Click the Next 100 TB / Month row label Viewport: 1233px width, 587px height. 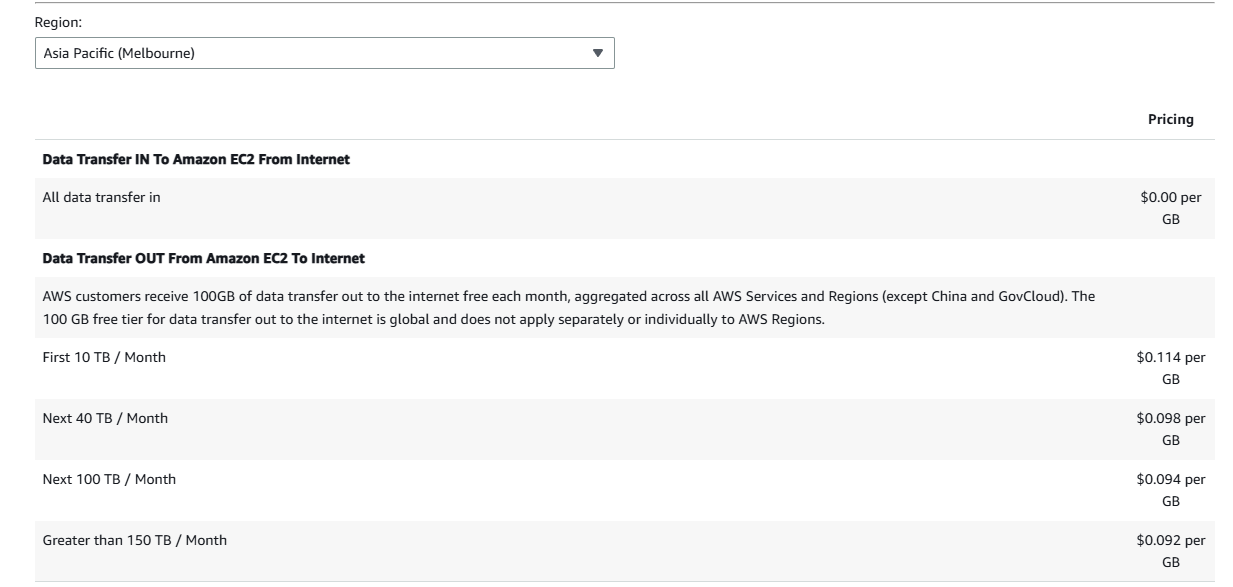109,479
